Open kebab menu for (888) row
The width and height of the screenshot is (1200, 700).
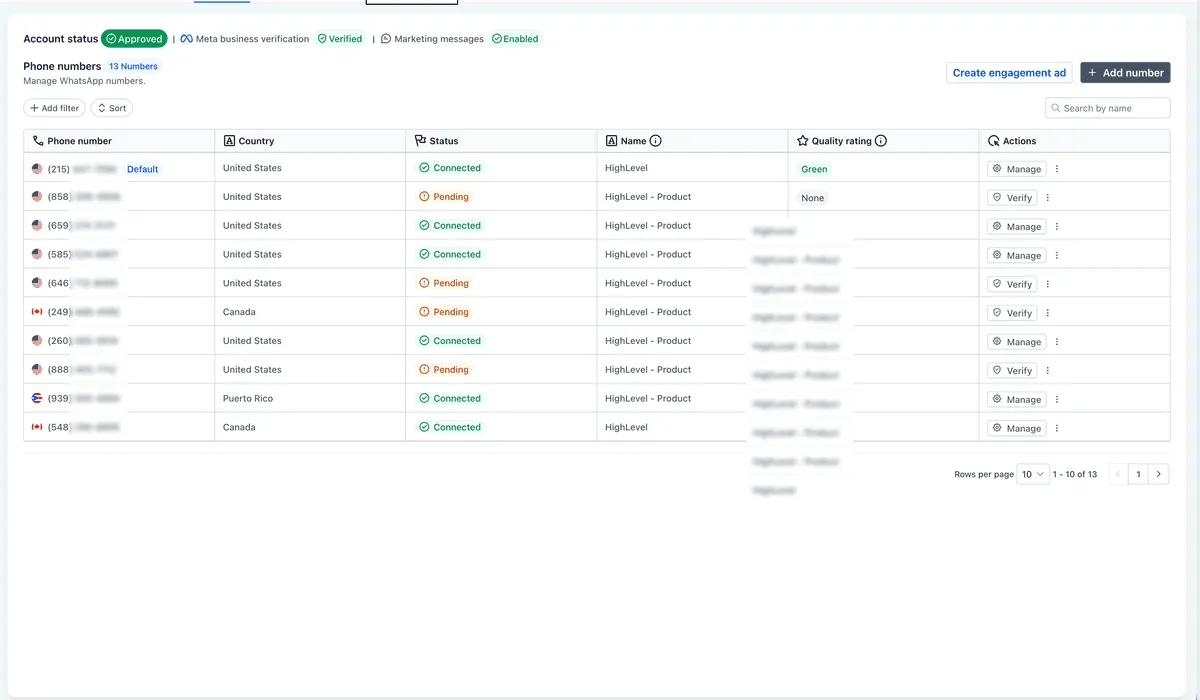[1048, 370]
